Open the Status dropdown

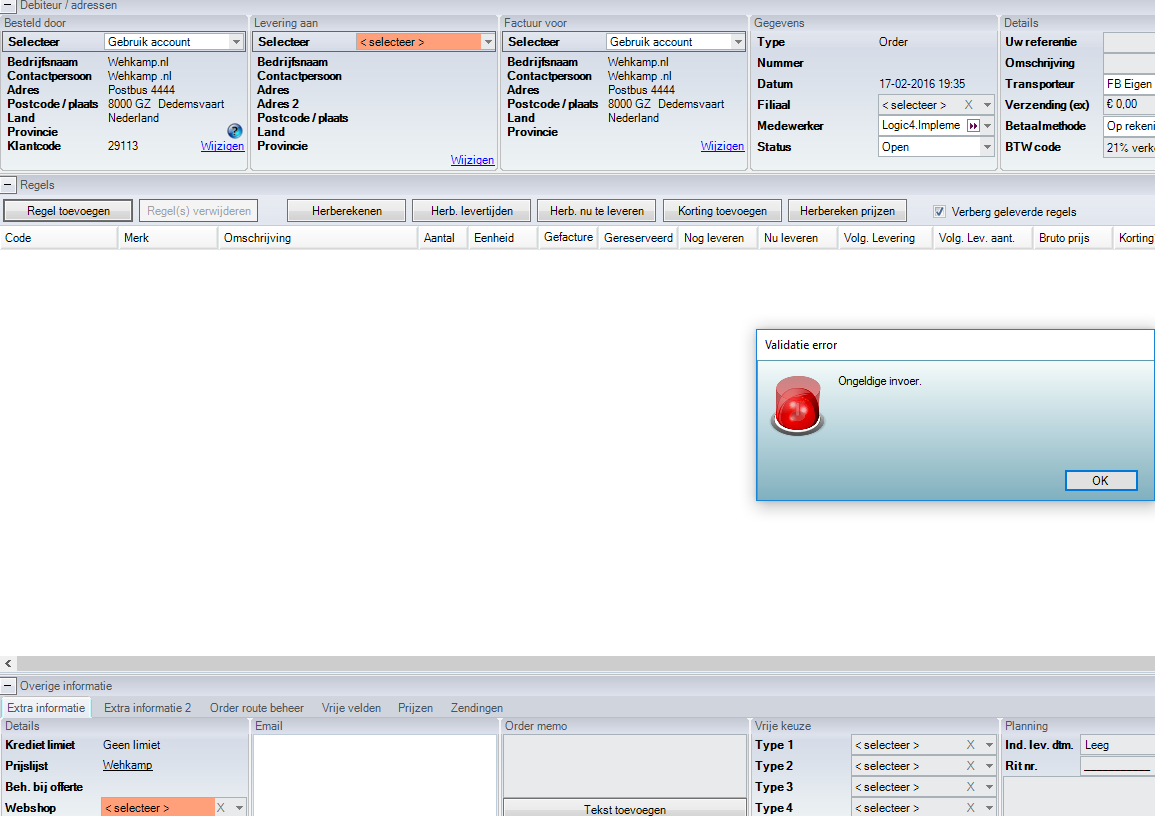pos(987,147)
